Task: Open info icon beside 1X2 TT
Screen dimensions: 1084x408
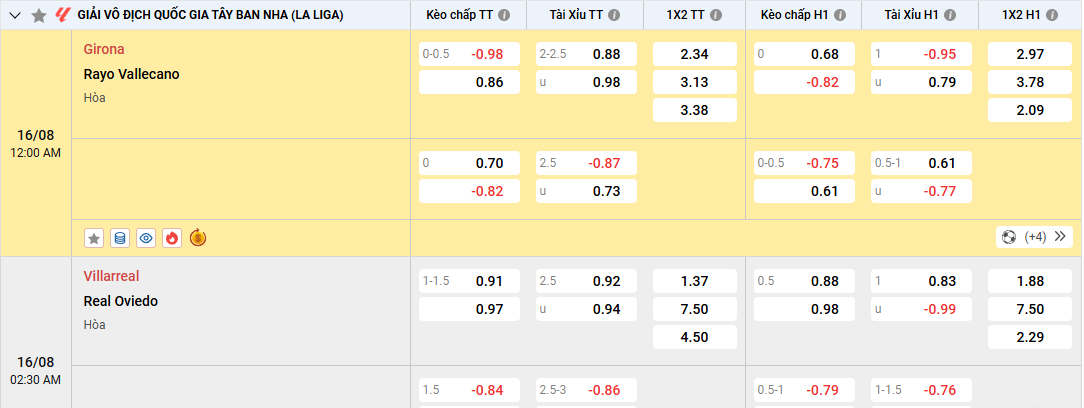Action: point(716,15)
